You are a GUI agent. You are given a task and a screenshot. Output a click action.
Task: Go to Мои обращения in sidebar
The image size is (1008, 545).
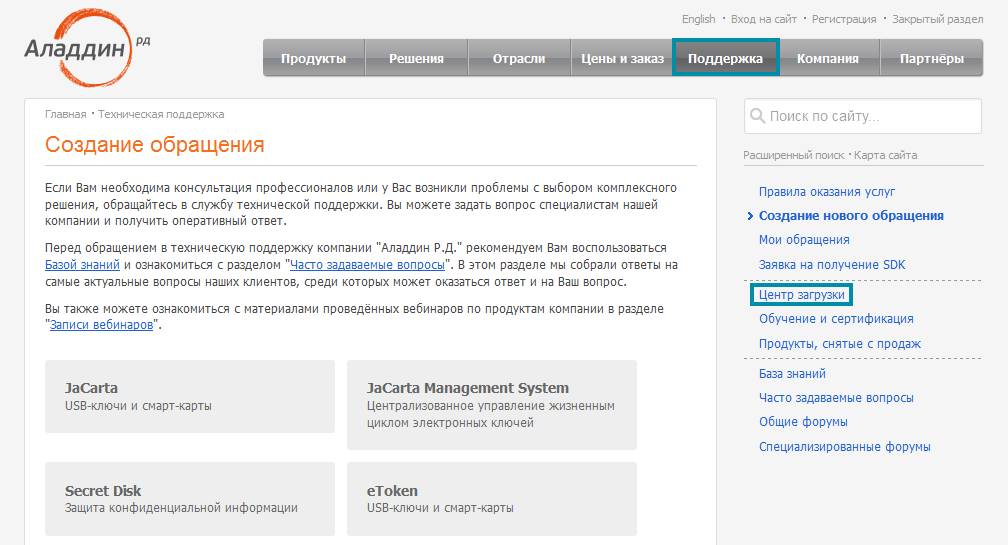(804, 240)
